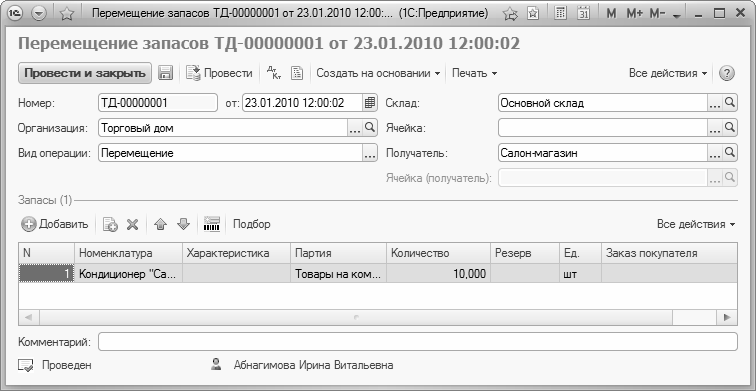
Task: Edit Организация field Торговый дом
Action: [223, 128]
